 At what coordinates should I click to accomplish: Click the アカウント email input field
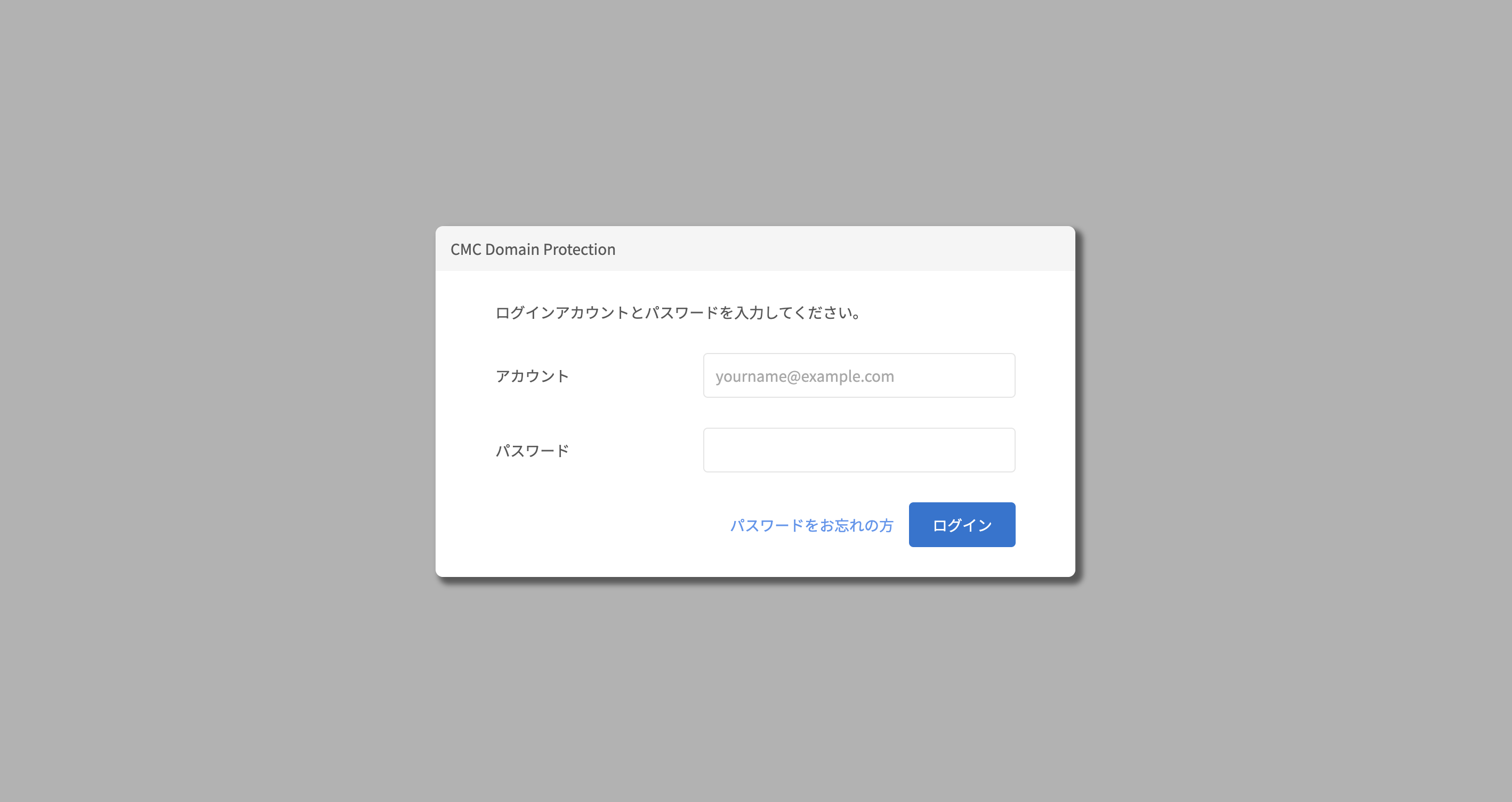point(859,375)
